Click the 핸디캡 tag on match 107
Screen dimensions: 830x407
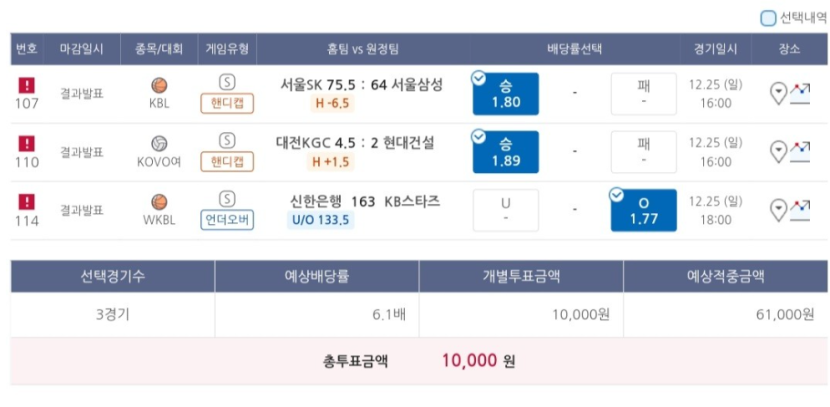[x=227, y=104]
